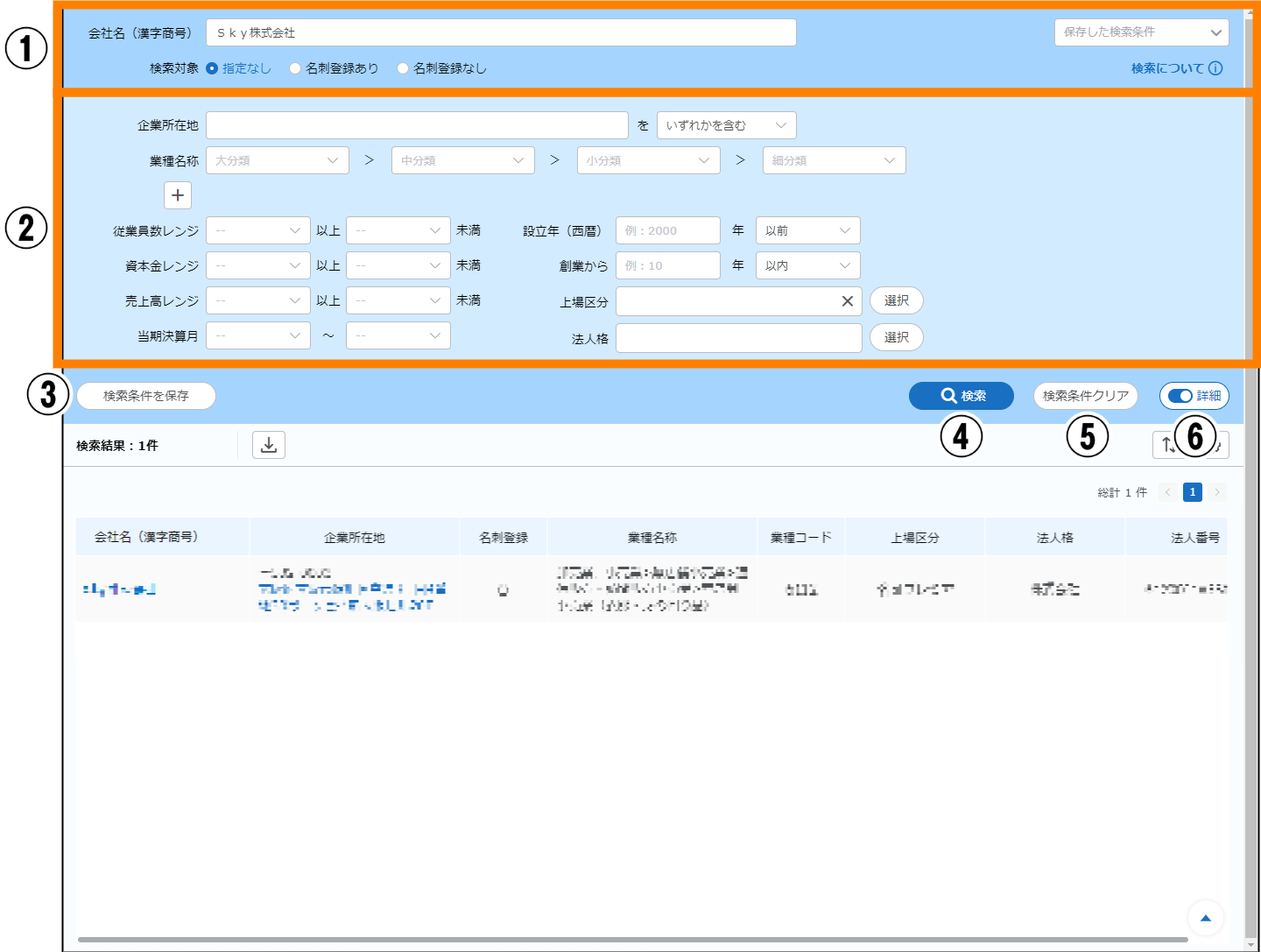1261x952 pixels.
Task: Go to previous results page arrow
Action: click(x=1167, y=492)
